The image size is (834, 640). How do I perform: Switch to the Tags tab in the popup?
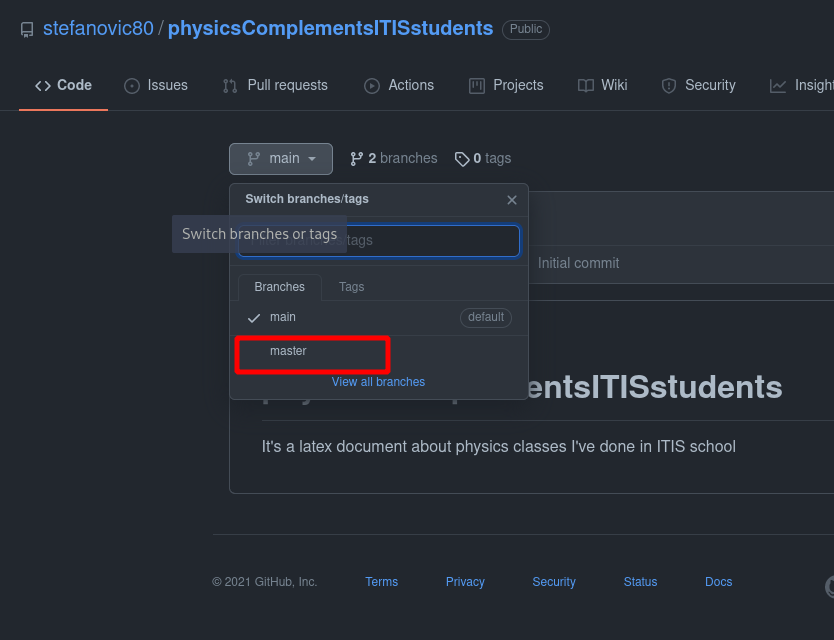coord(352,287)
